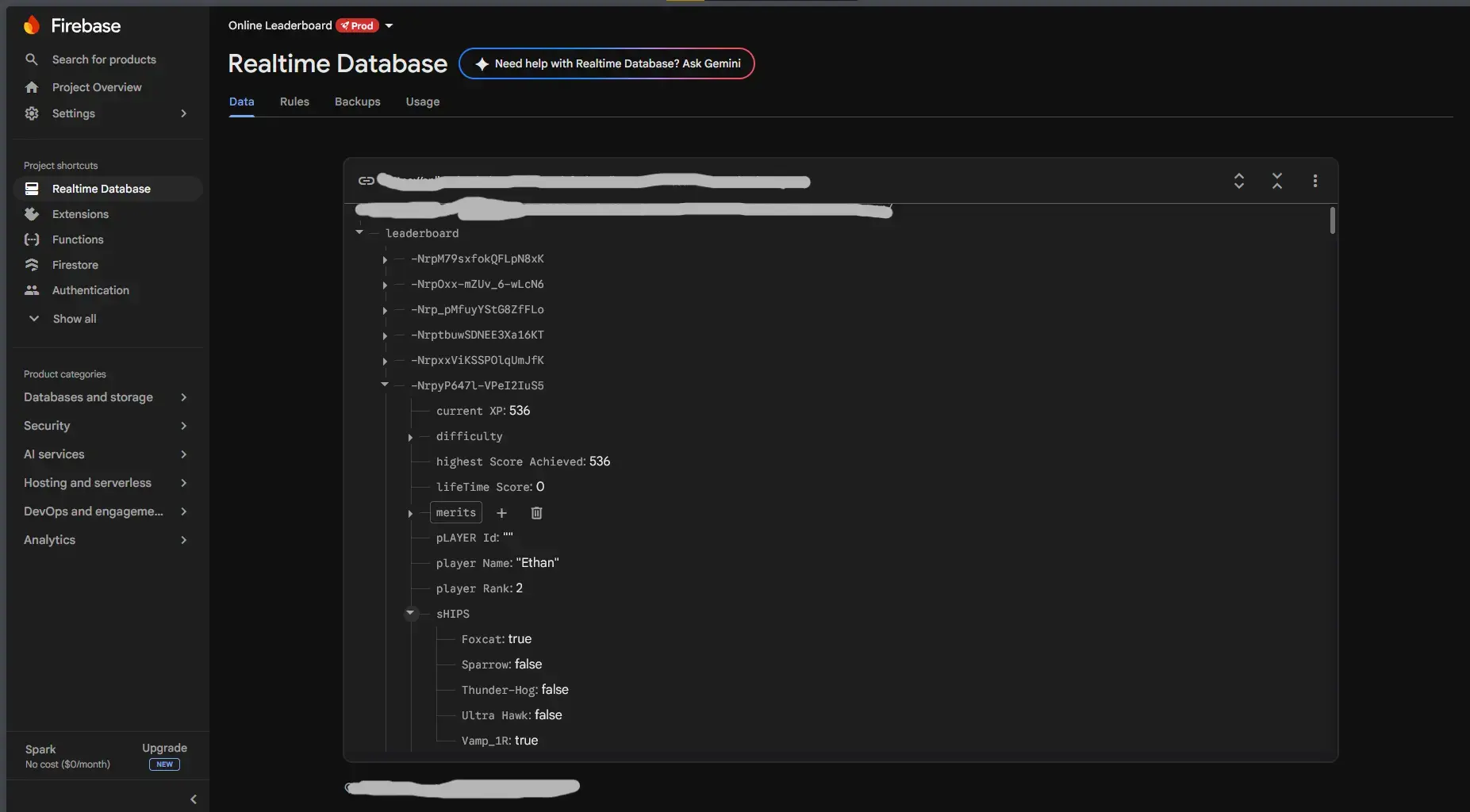Click the Settings gear icon
1470x812 pixels.
32,113
